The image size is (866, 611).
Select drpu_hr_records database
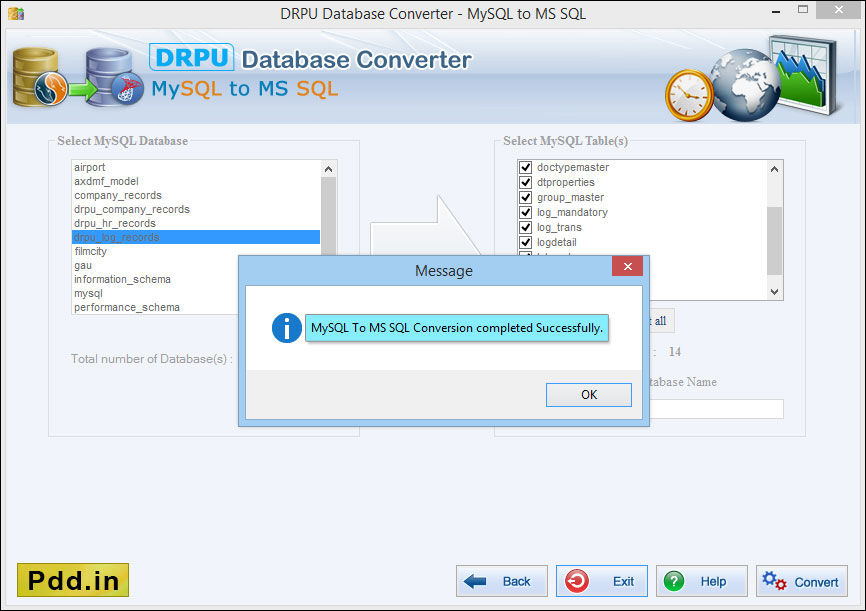[x=196, y=223]
